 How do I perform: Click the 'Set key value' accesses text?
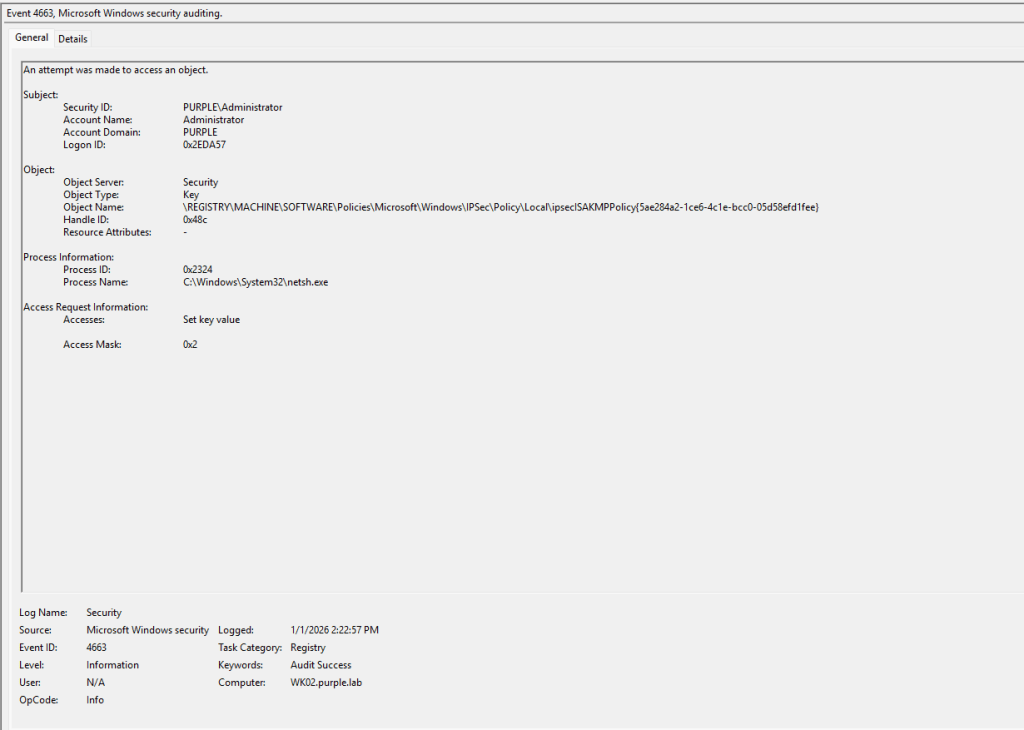click(x=211, y=320)
